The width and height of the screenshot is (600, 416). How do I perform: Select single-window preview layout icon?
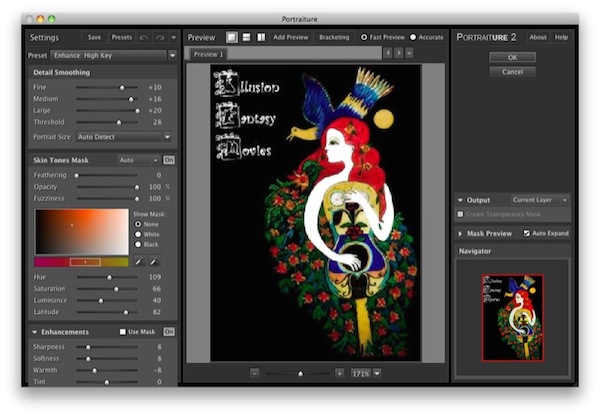point(232,37)
